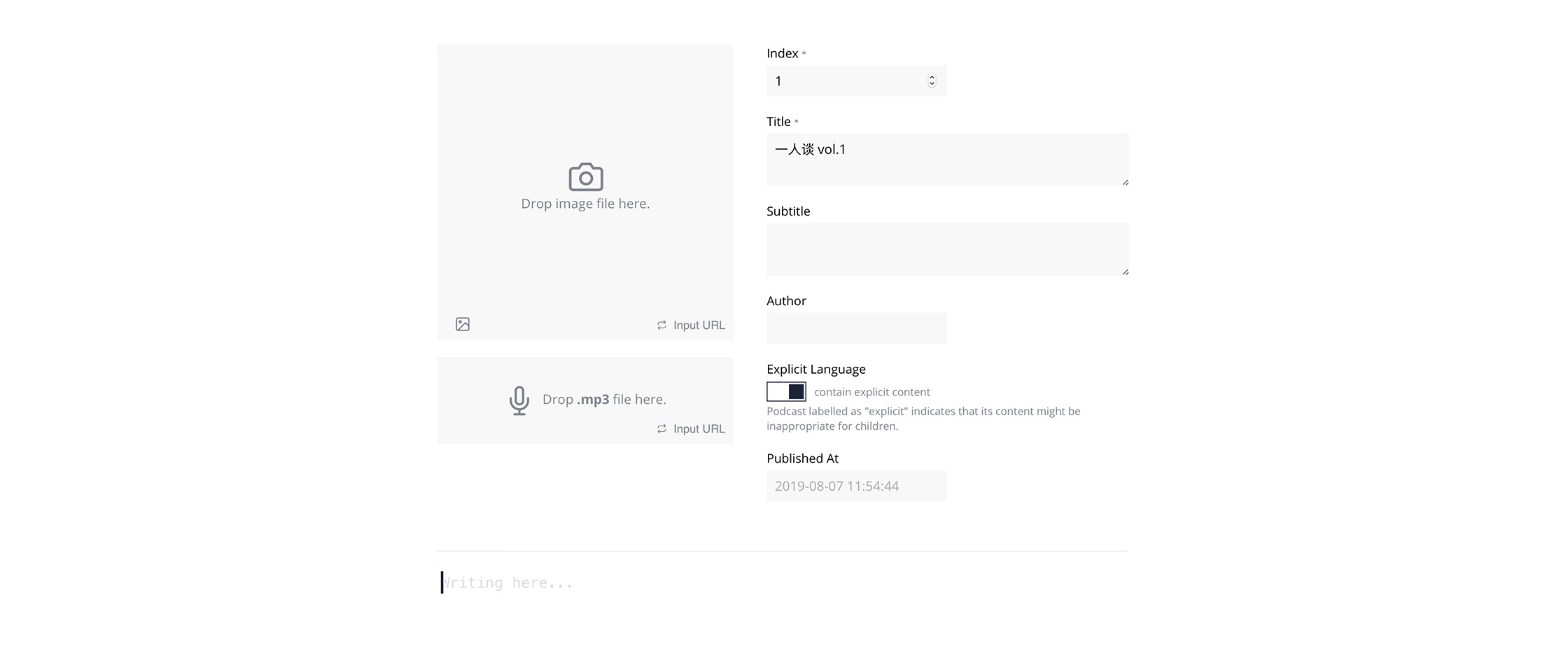Decrease the Index number with the down arrow
The image size is (1568, 672).
coord(932,85)
